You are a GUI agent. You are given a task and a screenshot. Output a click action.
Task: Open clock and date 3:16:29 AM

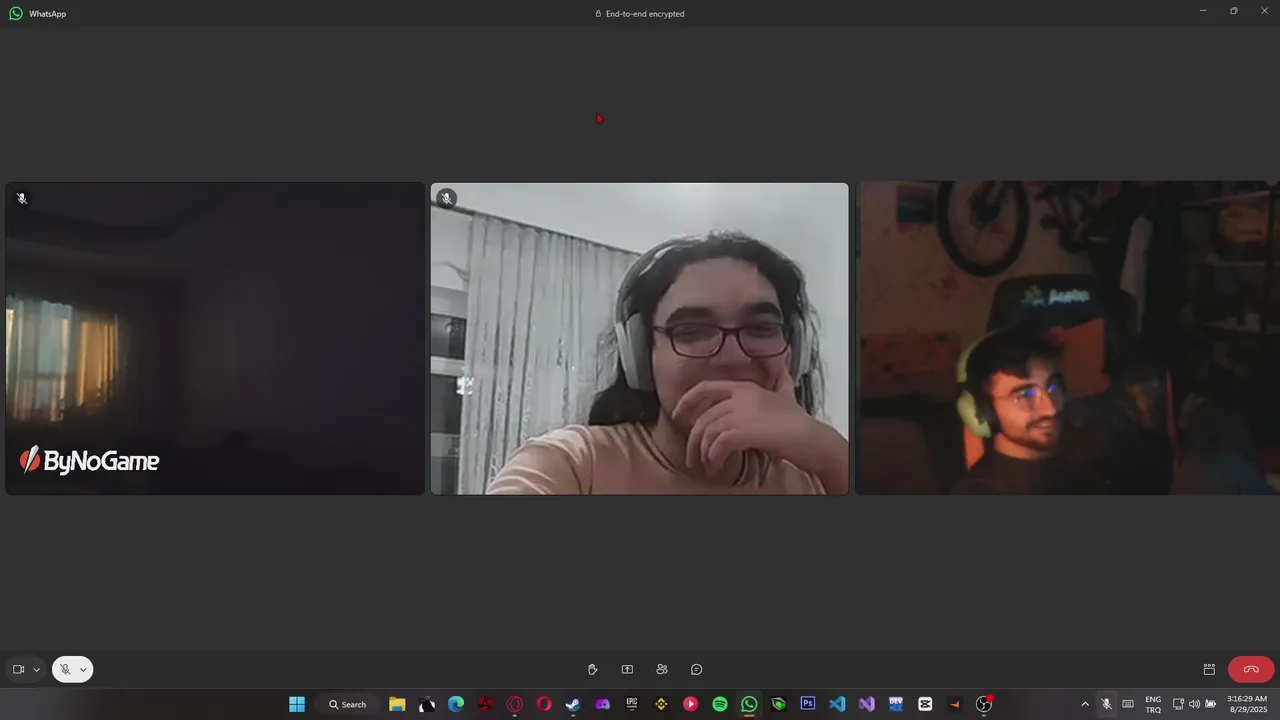tap(1247, 704)
